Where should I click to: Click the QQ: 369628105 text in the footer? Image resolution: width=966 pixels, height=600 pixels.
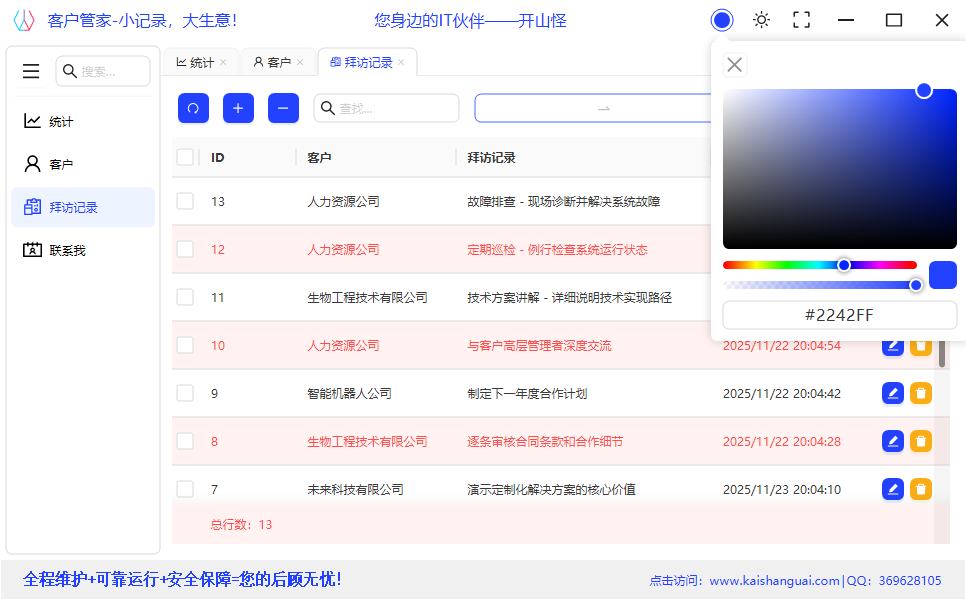coord(894,580)
